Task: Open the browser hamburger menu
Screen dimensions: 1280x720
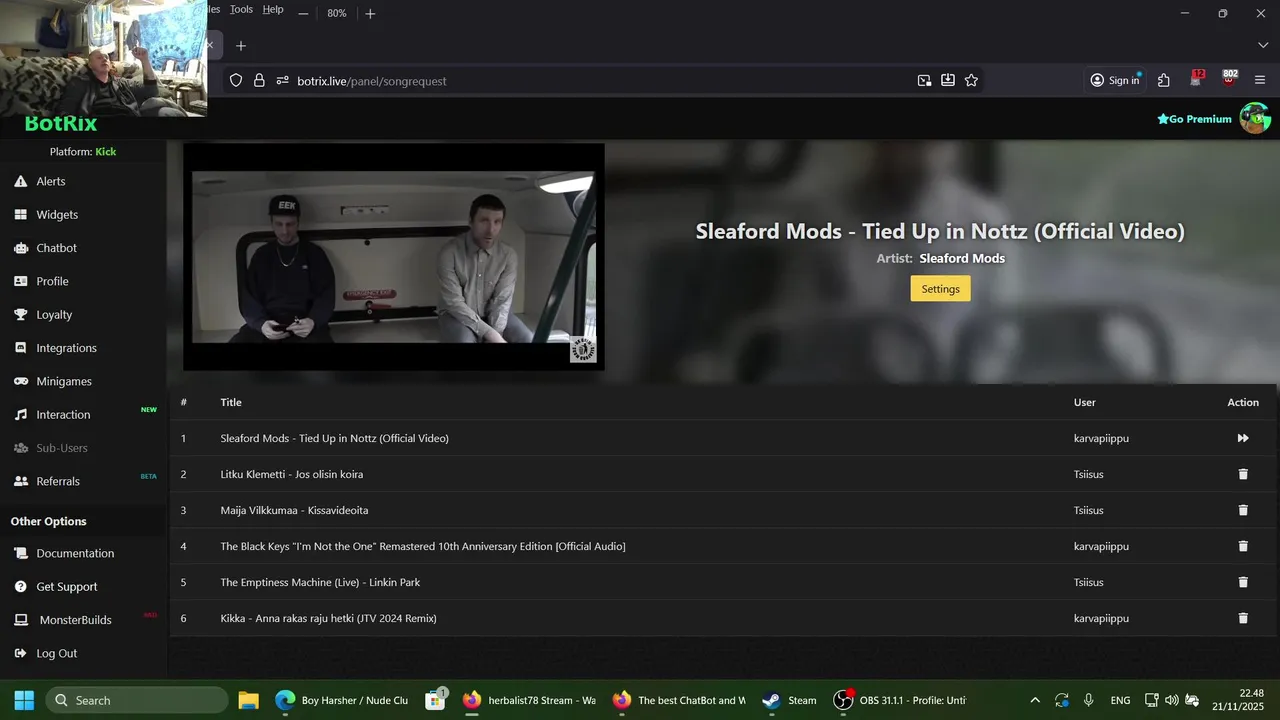Action: coord(1260,80)
